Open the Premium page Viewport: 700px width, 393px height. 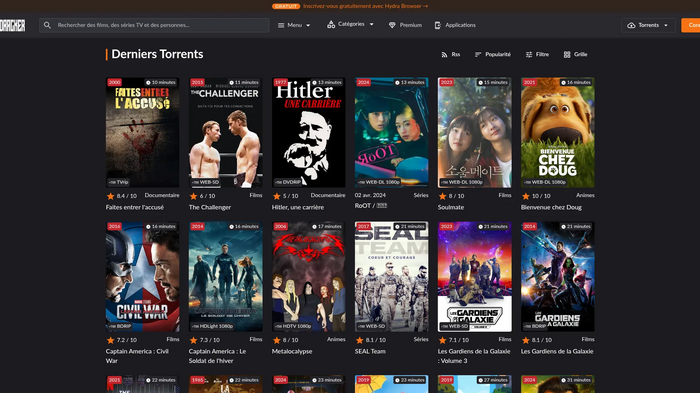(x=405, y=25)
